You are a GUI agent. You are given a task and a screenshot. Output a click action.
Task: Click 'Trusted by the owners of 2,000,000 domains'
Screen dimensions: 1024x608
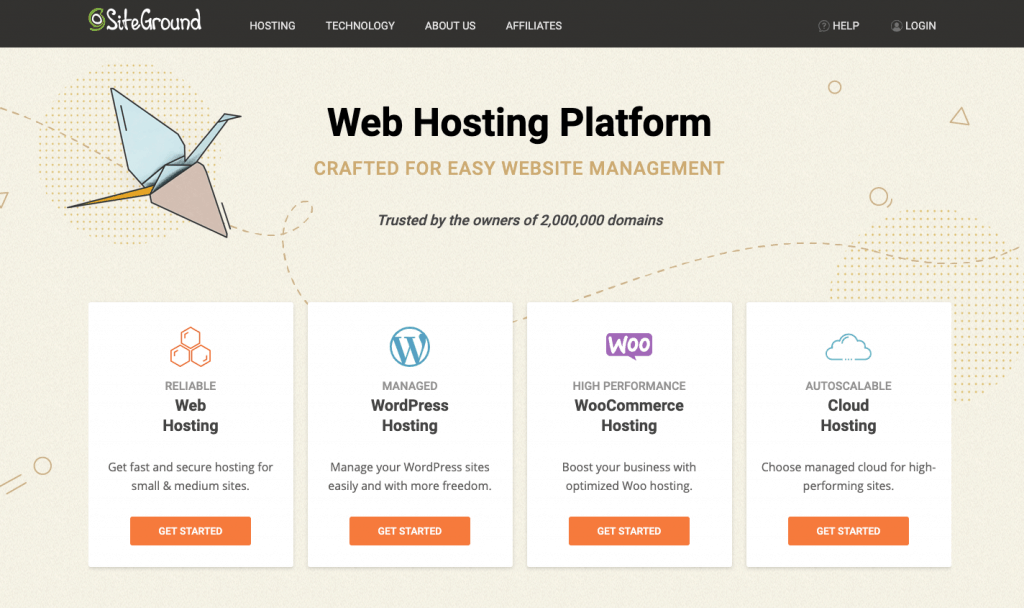520,221
